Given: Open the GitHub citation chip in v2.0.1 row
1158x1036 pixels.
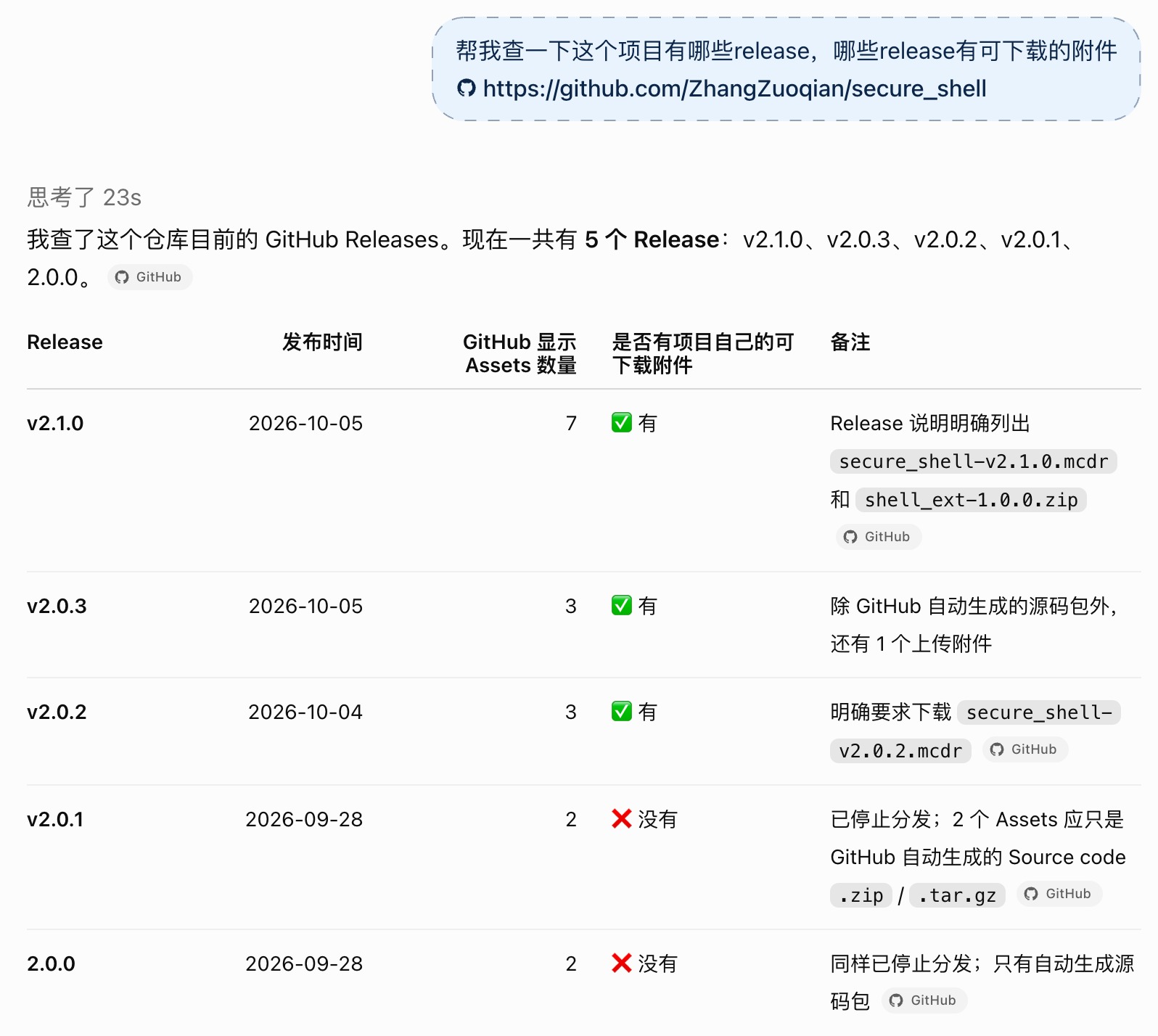Looking at the screenshot, I should [1059, 894].
